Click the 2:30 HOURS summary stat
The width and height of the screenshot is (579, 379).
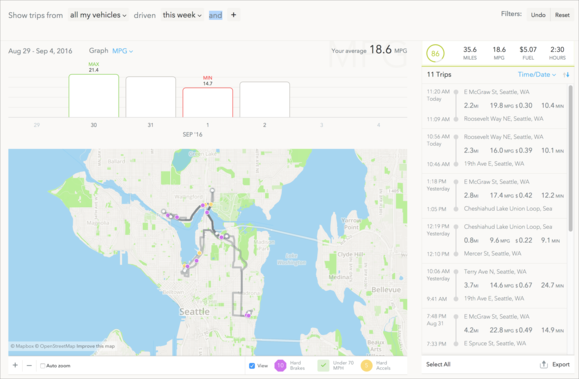[x=557, y=53]
